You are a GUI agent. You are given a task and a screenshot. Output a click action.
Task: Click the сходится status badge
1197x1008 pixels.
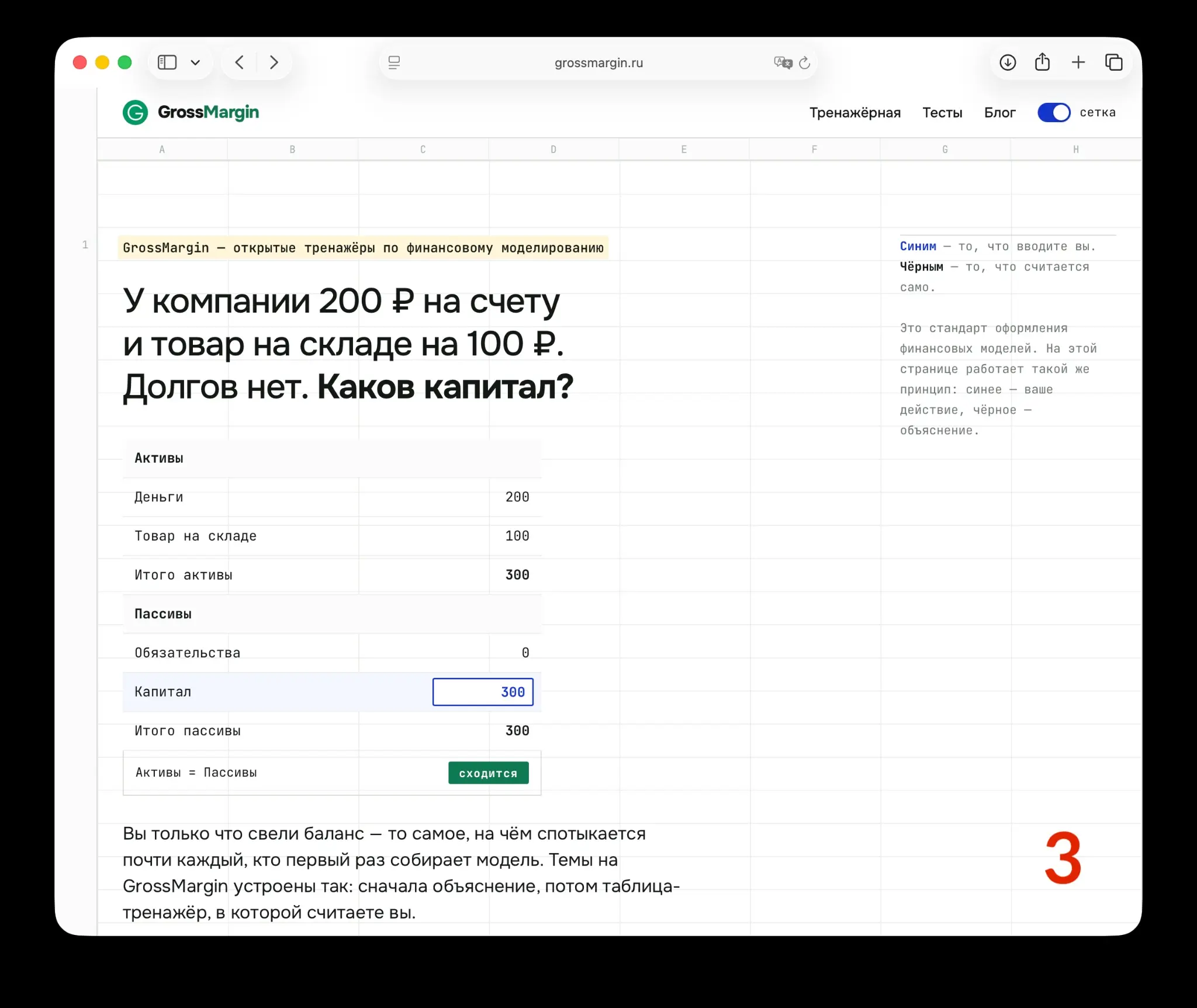(x=489, y=773)
